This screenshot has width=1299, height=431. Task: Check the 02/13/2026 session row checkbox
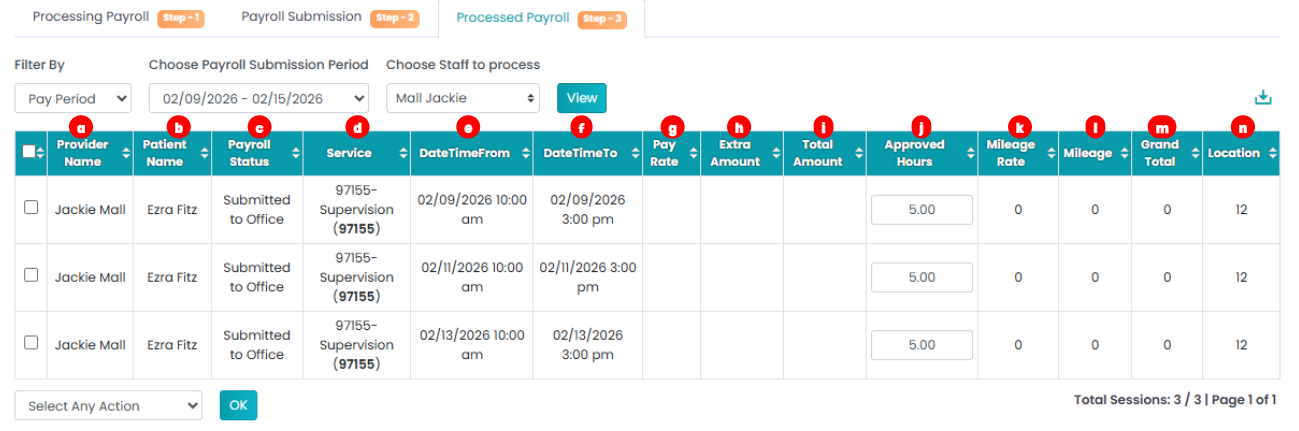(31, 342)
